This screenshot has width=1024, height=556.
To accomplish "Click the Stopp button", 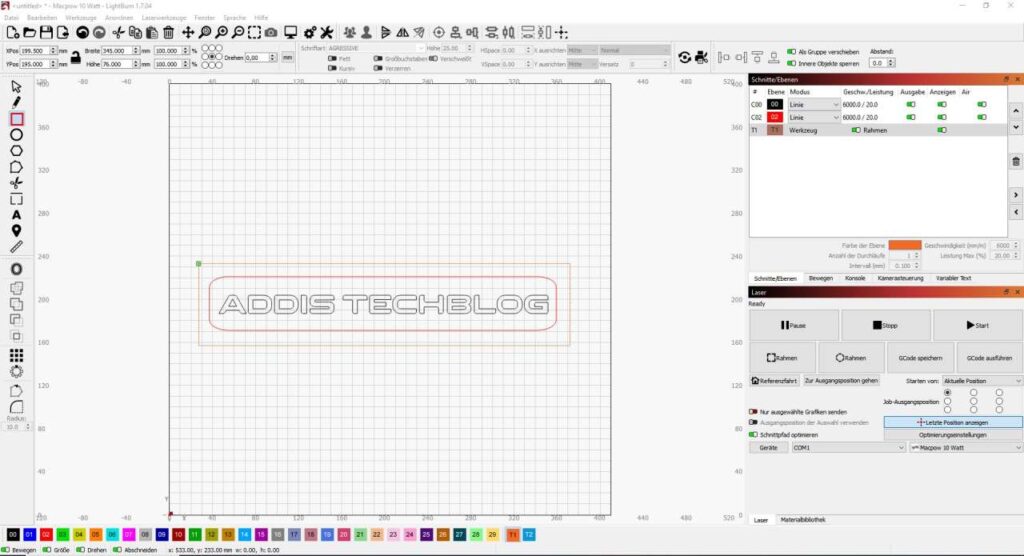I will click(x=886, y=325).
